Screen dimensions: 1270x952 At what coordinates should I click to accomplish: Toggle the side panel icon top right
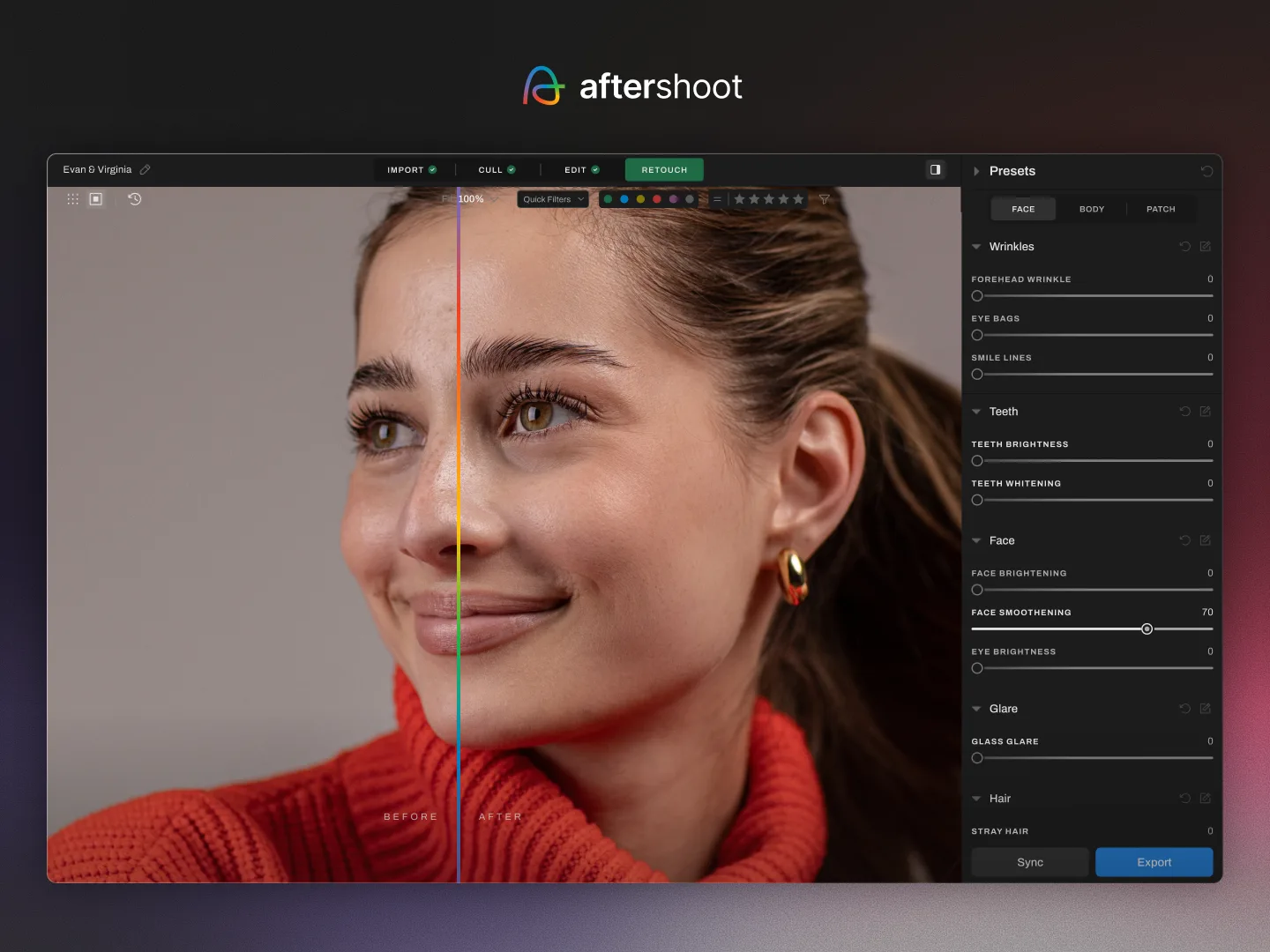[935, 169]
